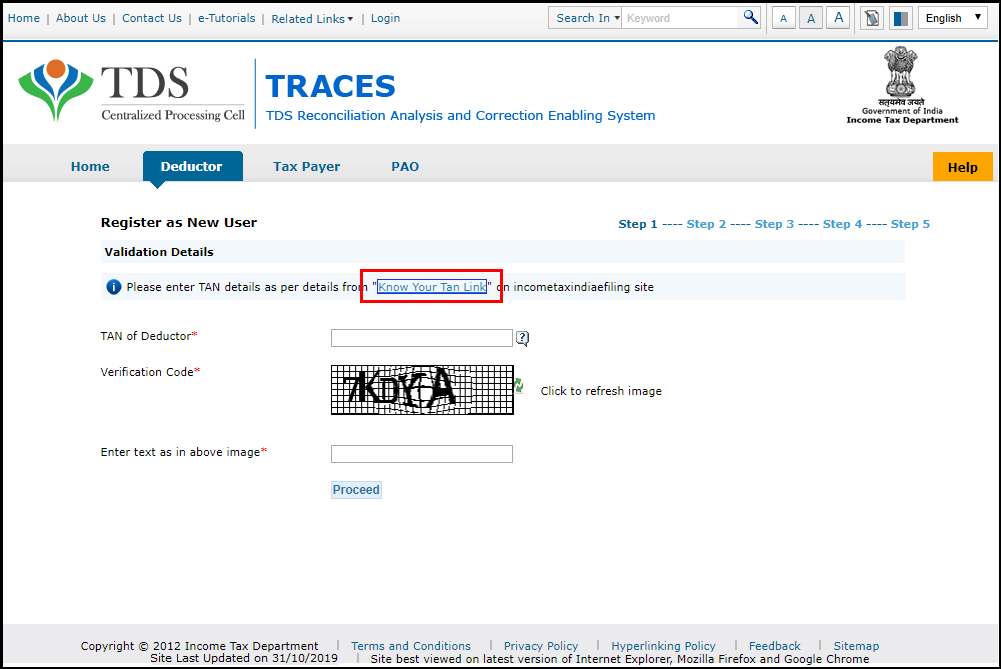This screenshot has height=669, width=1001.
Task: Refresh the captcha using the green arrows icon
Action: 521,385
